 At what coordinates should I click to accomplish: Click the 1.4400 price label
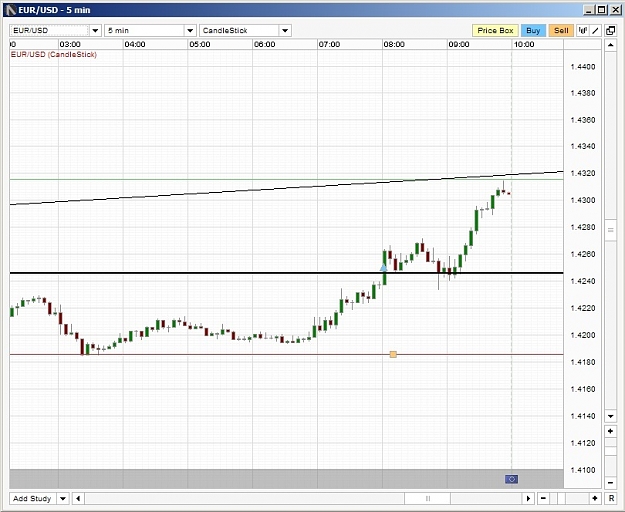[x=583, y=67]
